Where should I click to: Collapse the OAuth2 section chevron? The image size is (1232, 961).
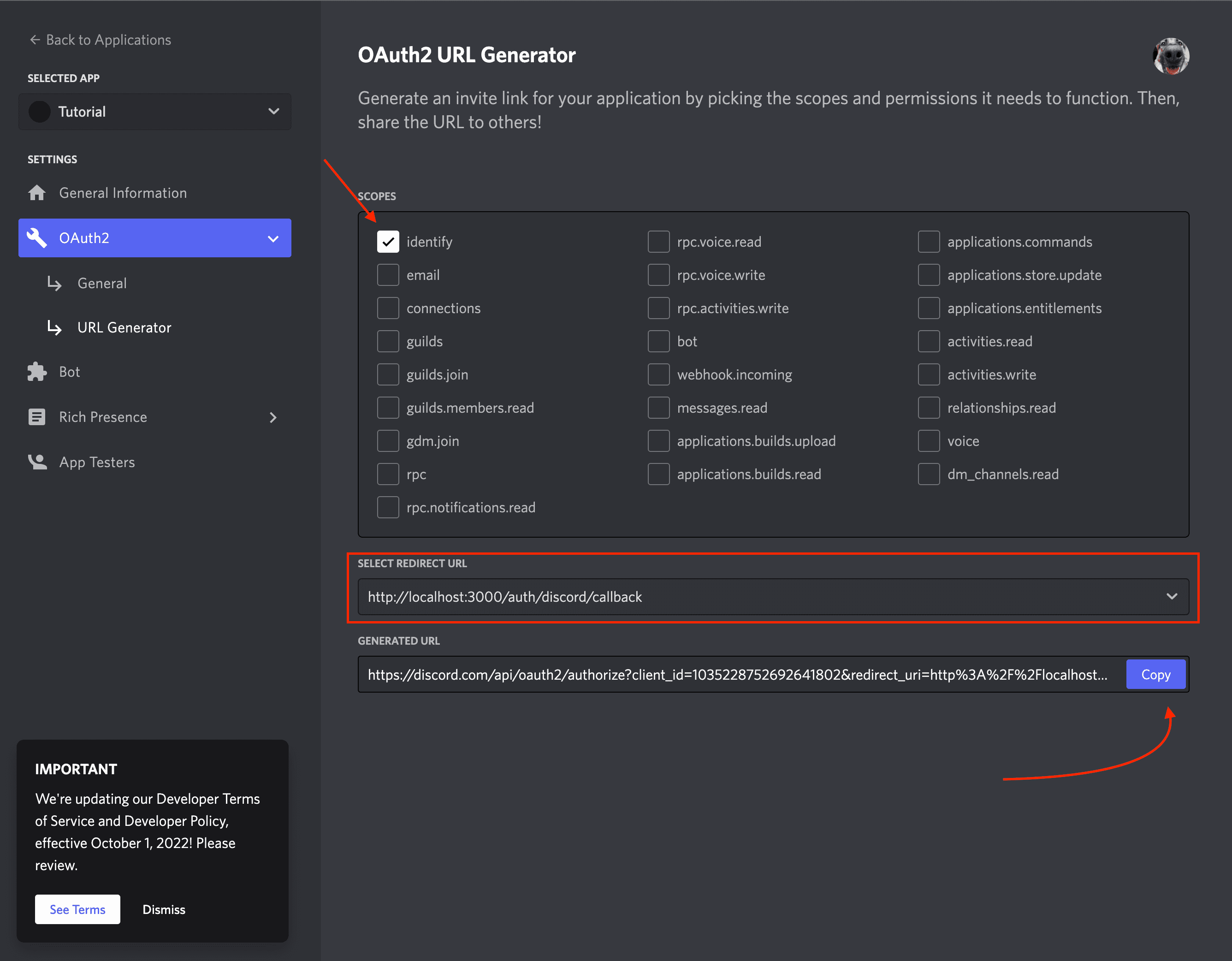(273, 239)
